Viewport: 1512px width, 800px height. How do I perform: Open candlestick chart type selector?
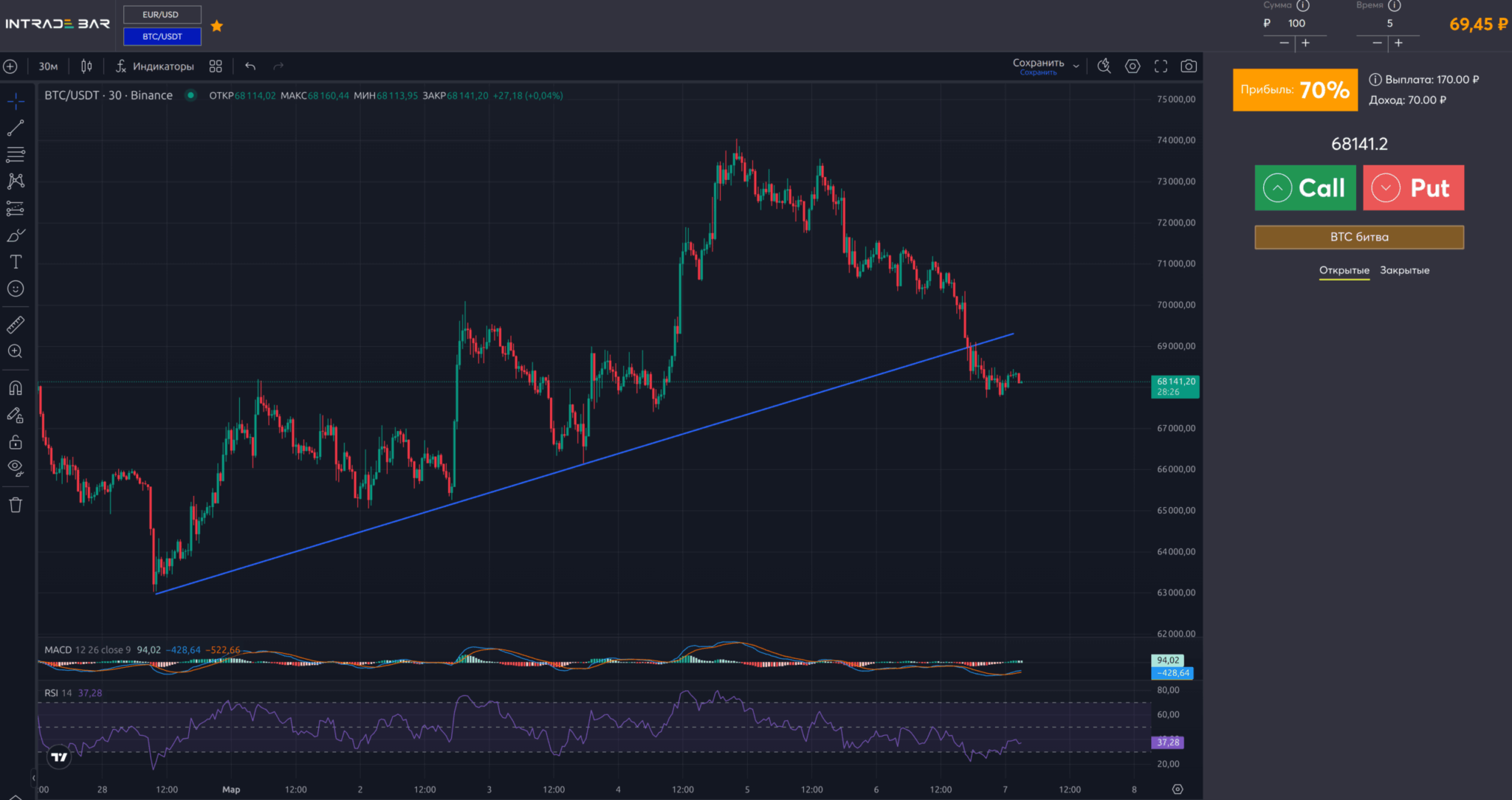[86, 66]
